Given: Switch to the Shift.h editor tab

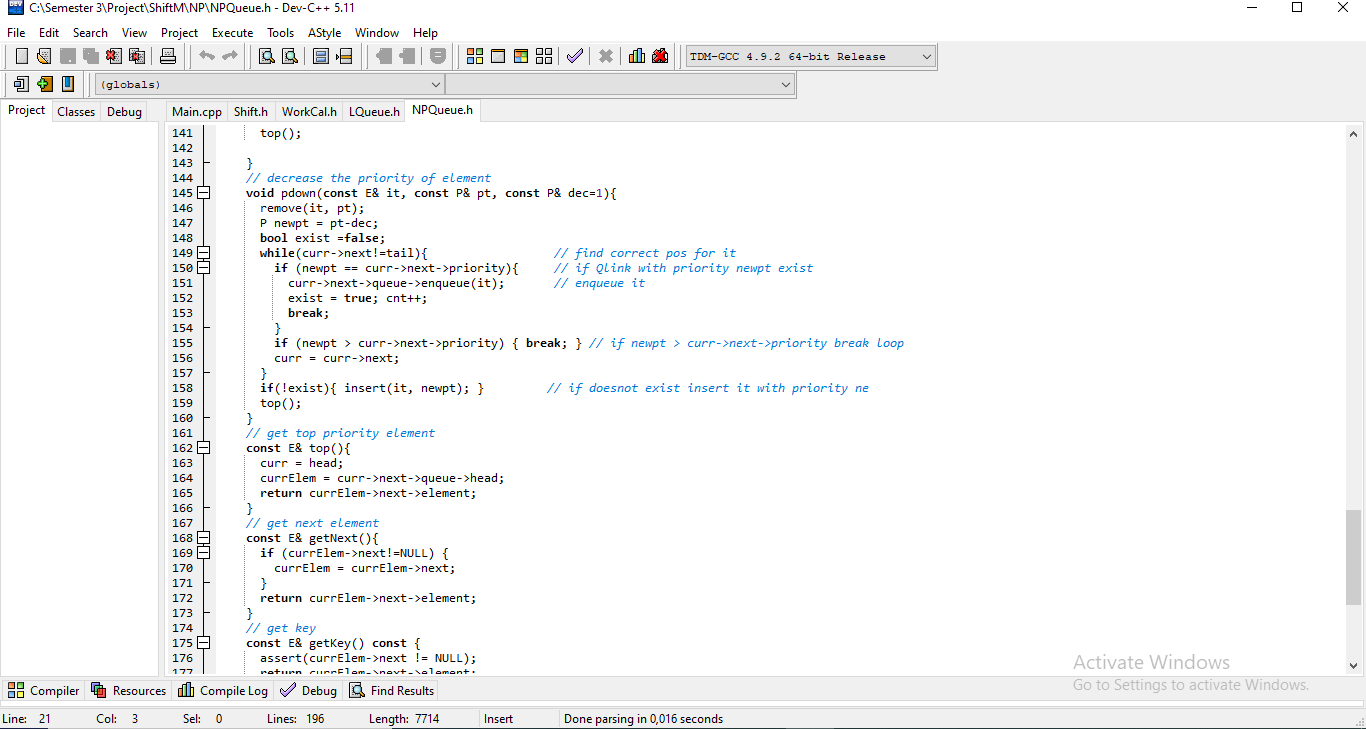Looking at the screenshot, I should pyautogui.click(x=251, y=112).
